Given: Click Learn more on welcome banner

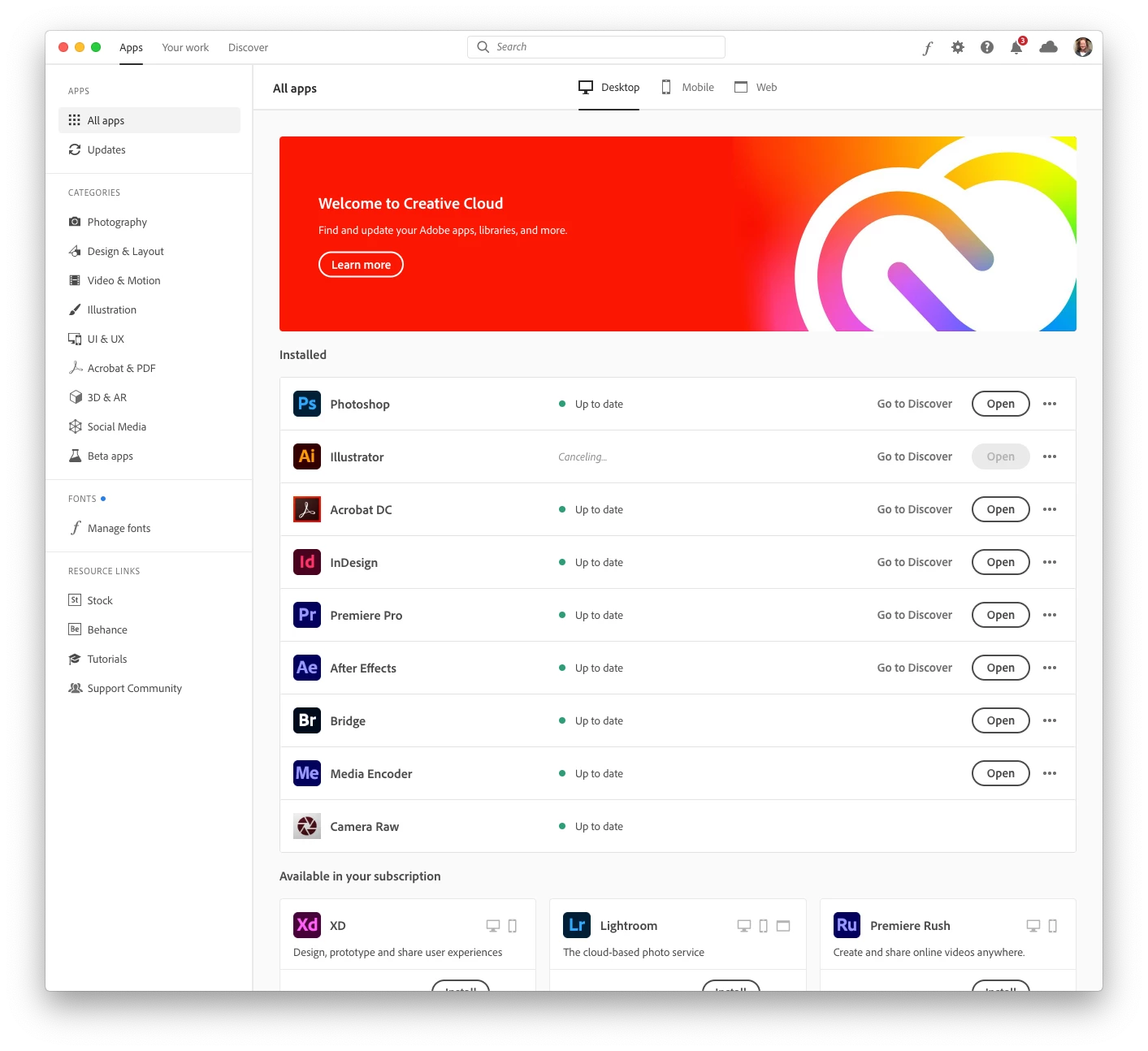Looking at the screenshot, I should (361, 265).
